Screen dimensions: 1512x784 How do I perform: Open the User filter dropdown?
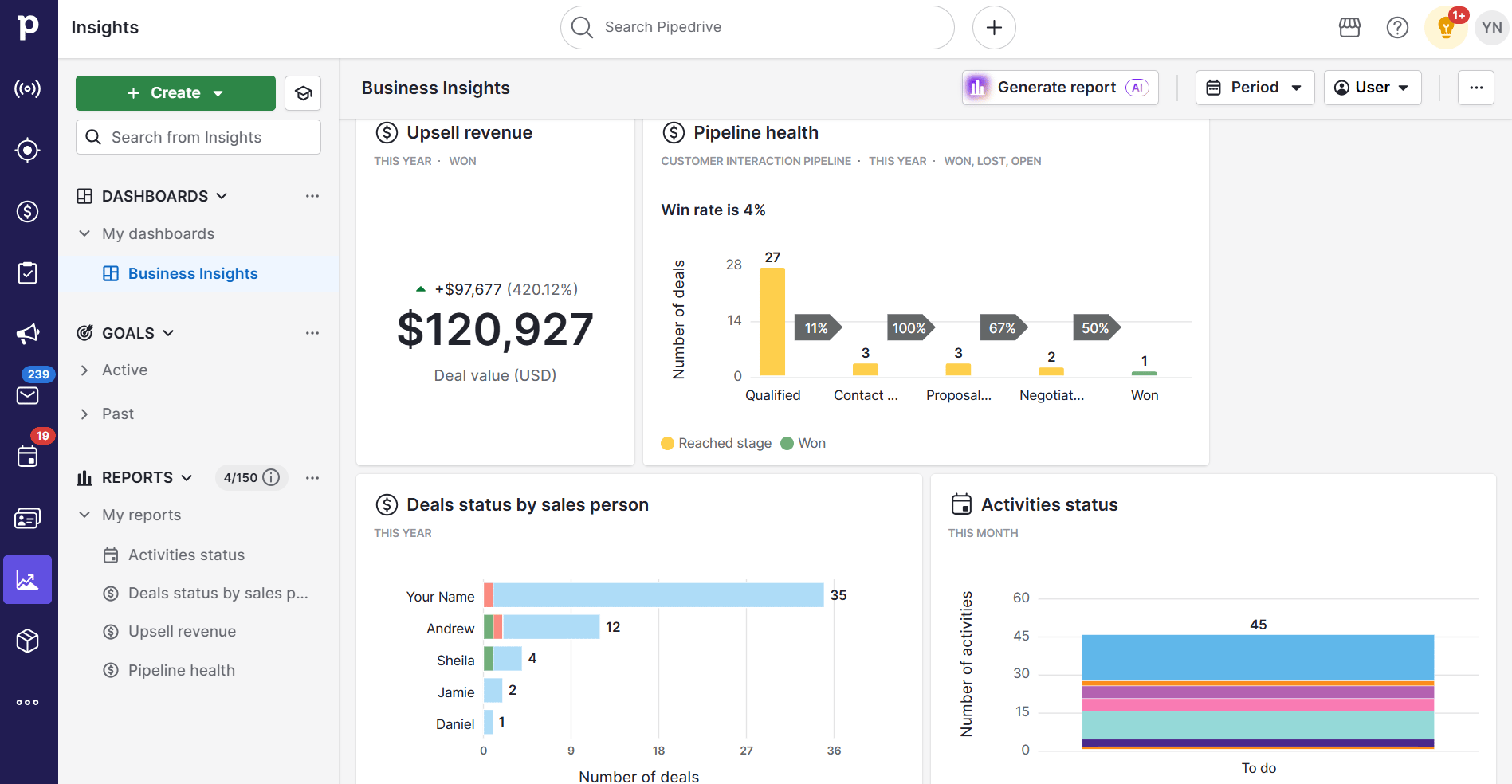(x=1372, y=87)
